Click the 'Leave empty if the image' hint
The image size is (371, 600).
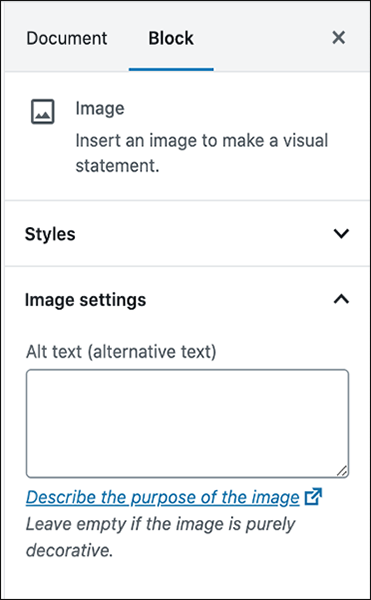pos(161,537)
